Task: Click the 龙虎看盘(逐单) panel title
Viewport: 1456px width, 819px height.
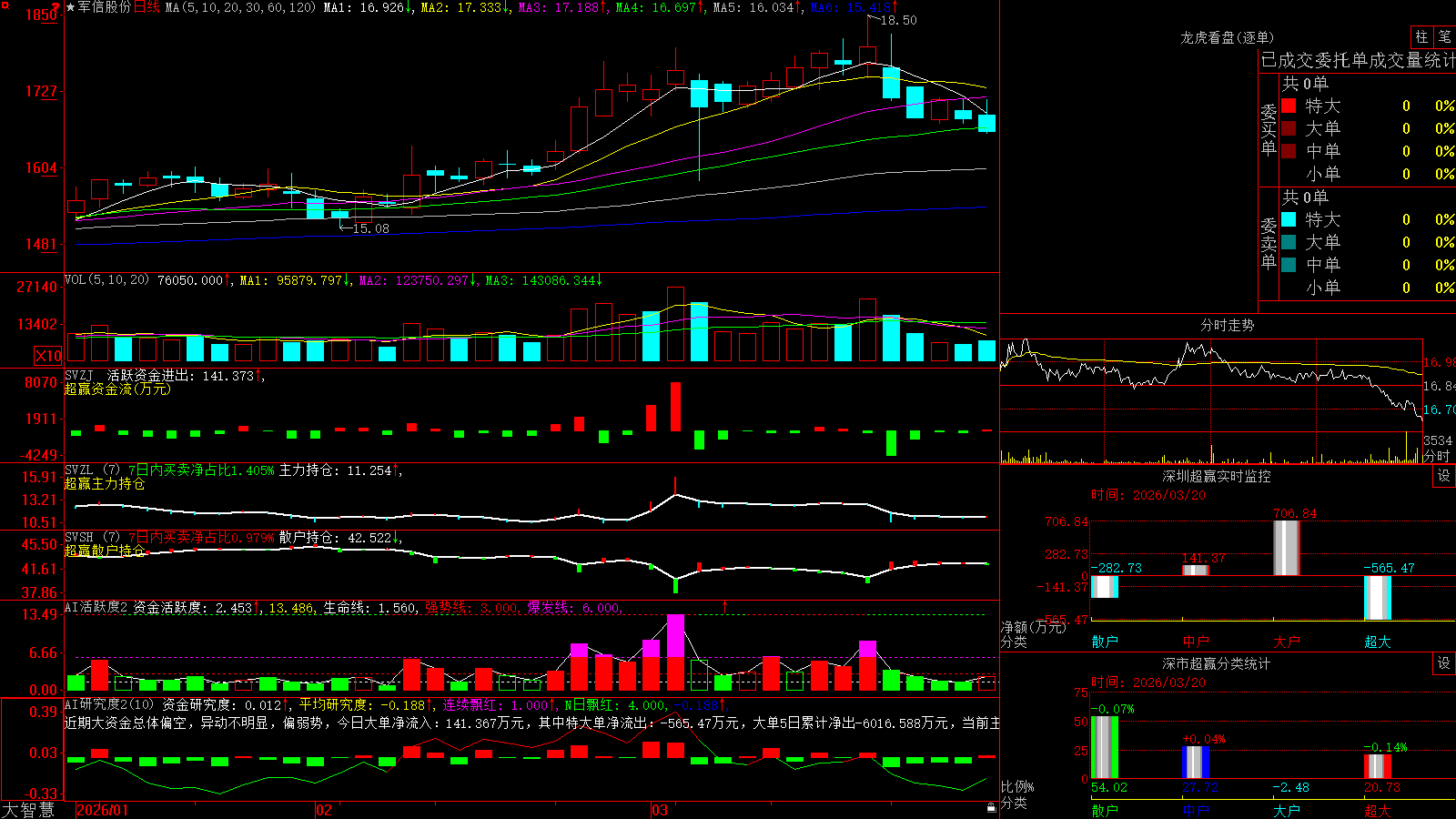Action: [1227, 37]
